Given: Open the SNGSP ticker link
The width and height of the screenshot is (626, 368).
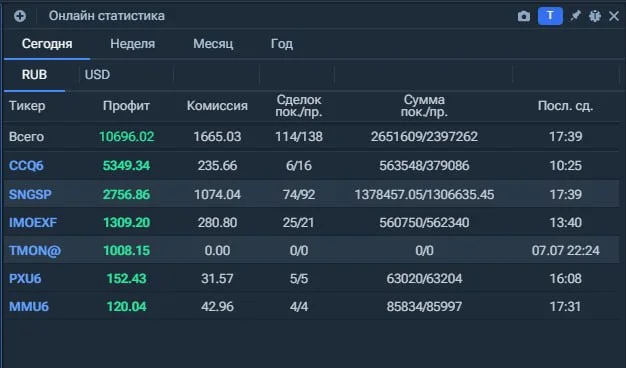Looking at the screenshot, I should click(30, 194).
